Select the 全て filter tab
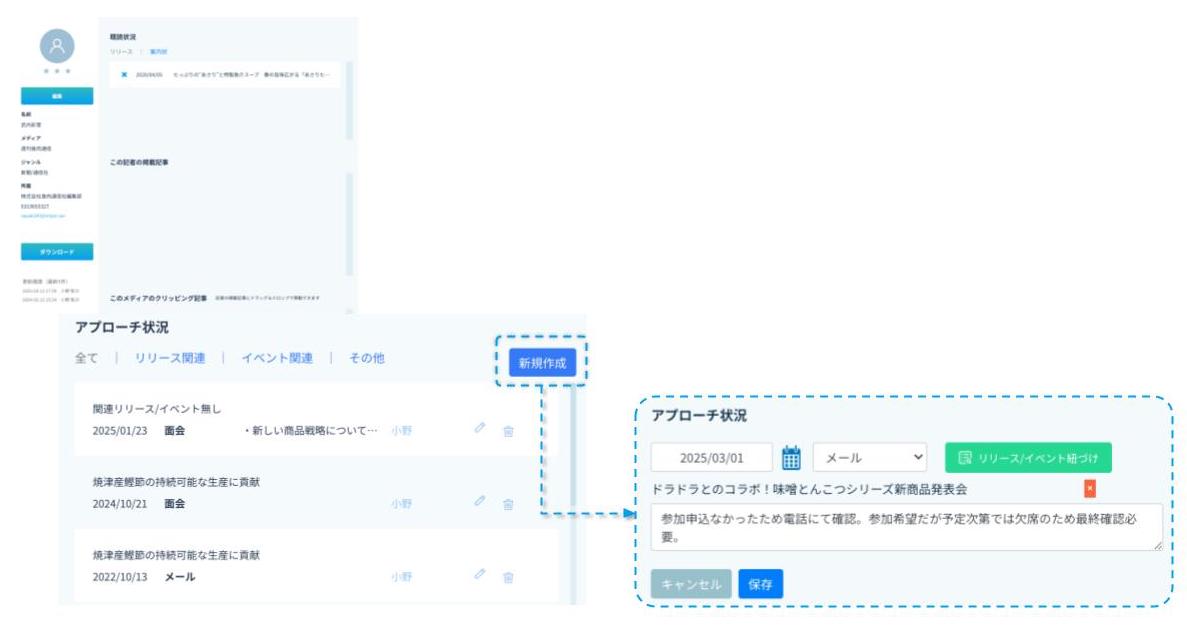This screenshot has width=1187, height=634. tap(86, 358)
